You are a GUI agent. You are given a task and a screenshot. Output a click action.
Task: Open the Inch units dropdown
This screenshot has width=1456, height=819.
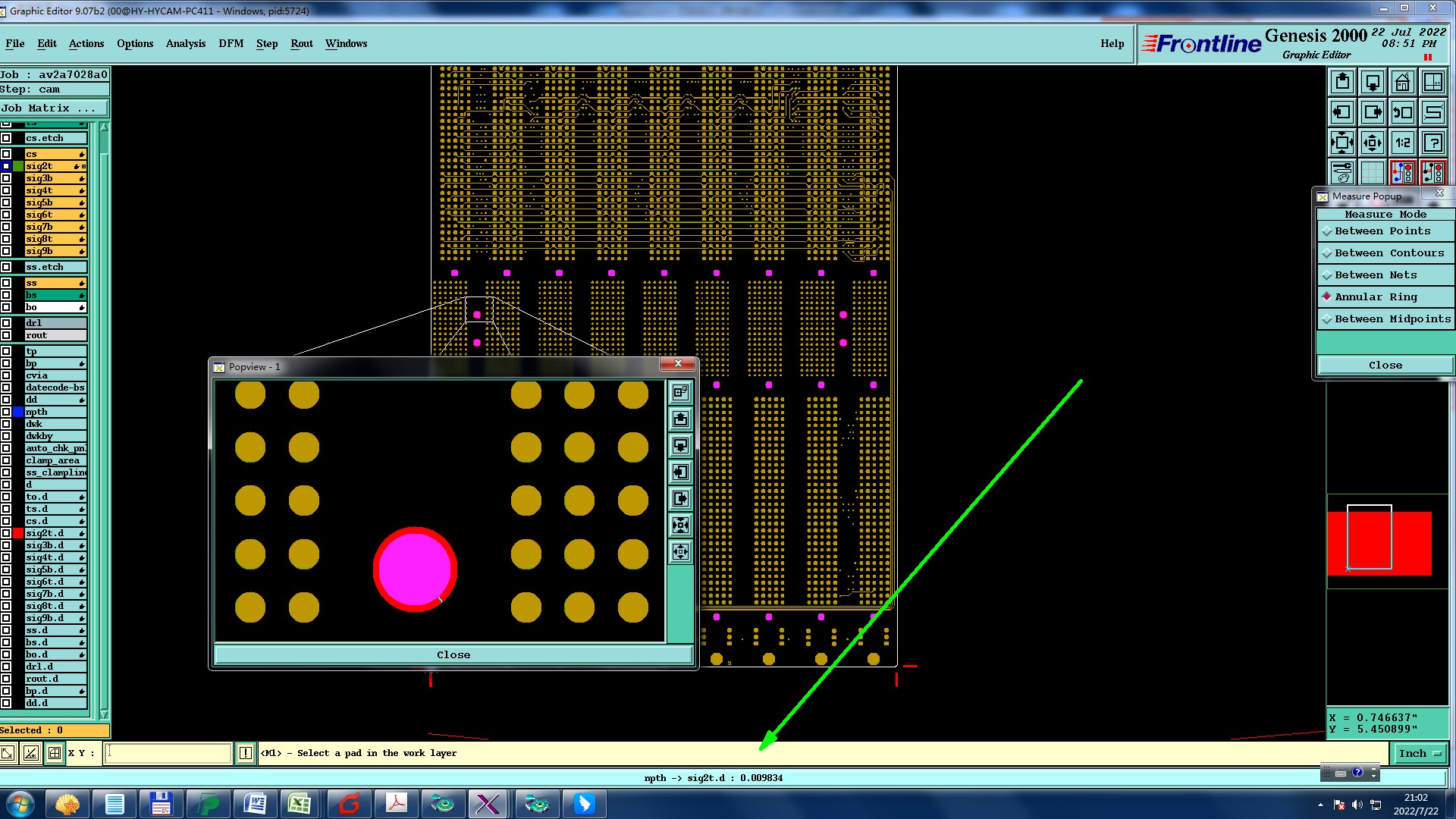1419,753
